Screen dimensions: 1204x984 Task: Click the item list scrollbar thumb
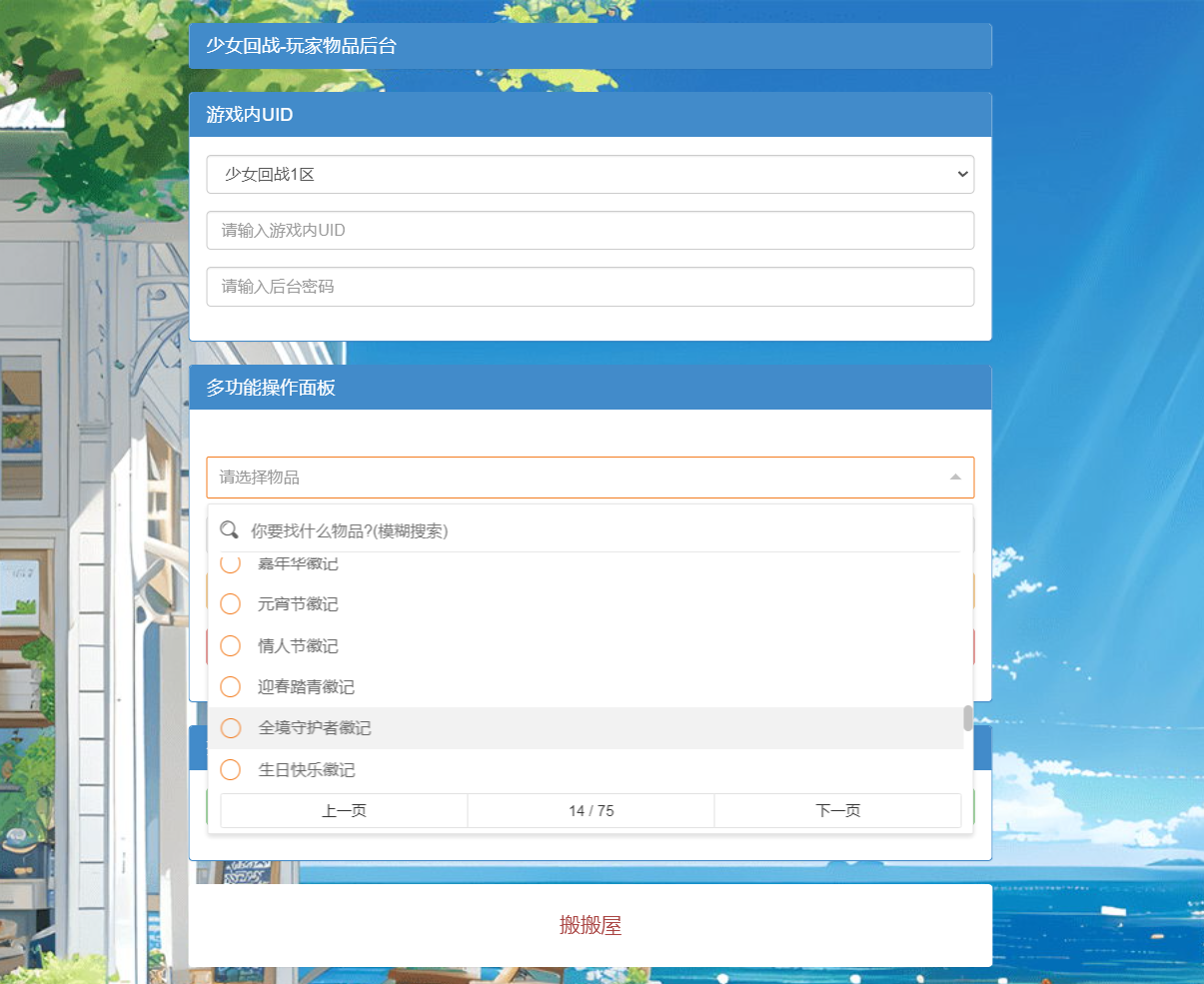967,718
